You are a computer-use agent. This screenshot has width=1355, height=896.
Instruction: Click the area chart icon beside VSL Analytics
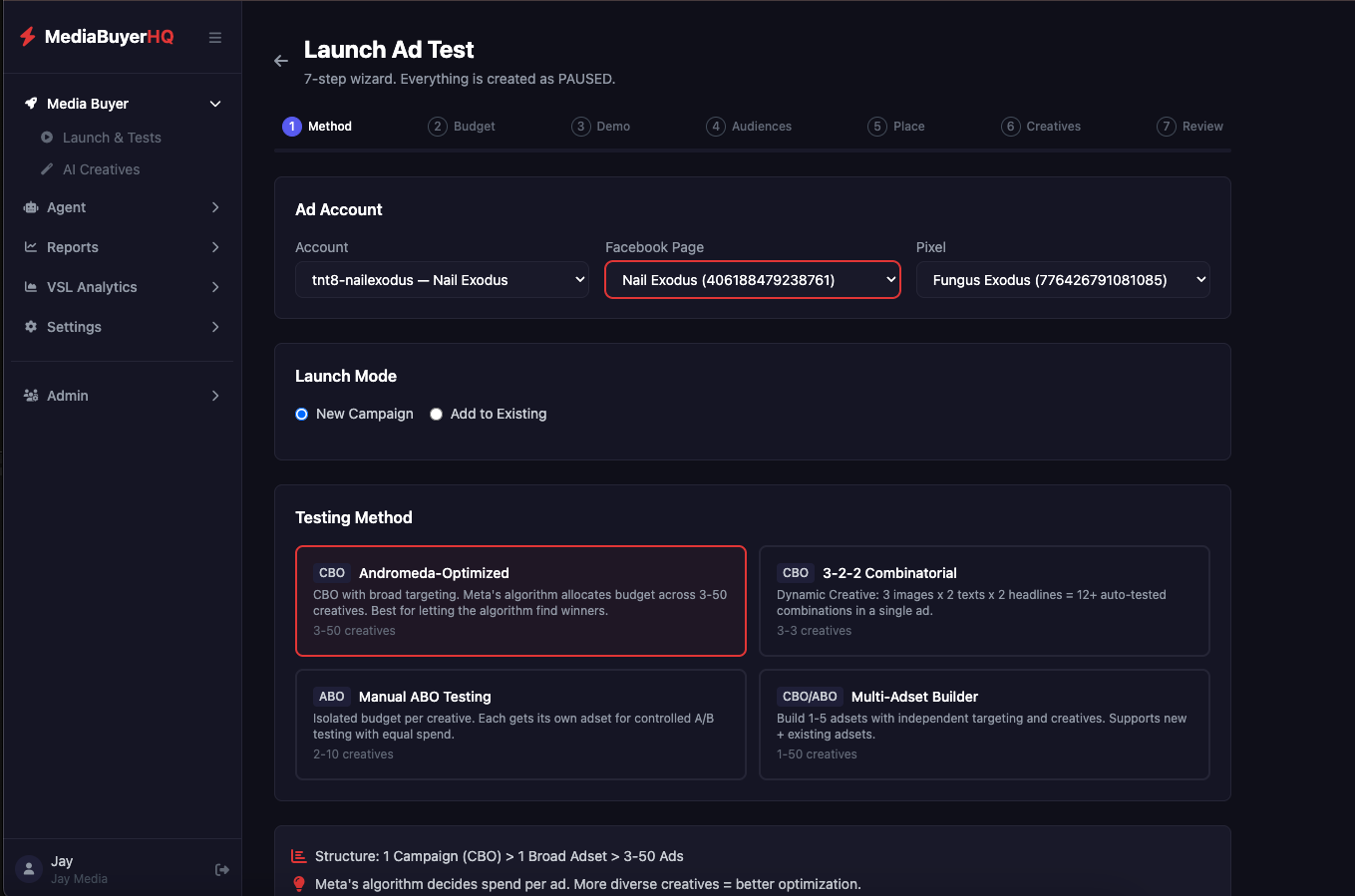pos(31,287)
